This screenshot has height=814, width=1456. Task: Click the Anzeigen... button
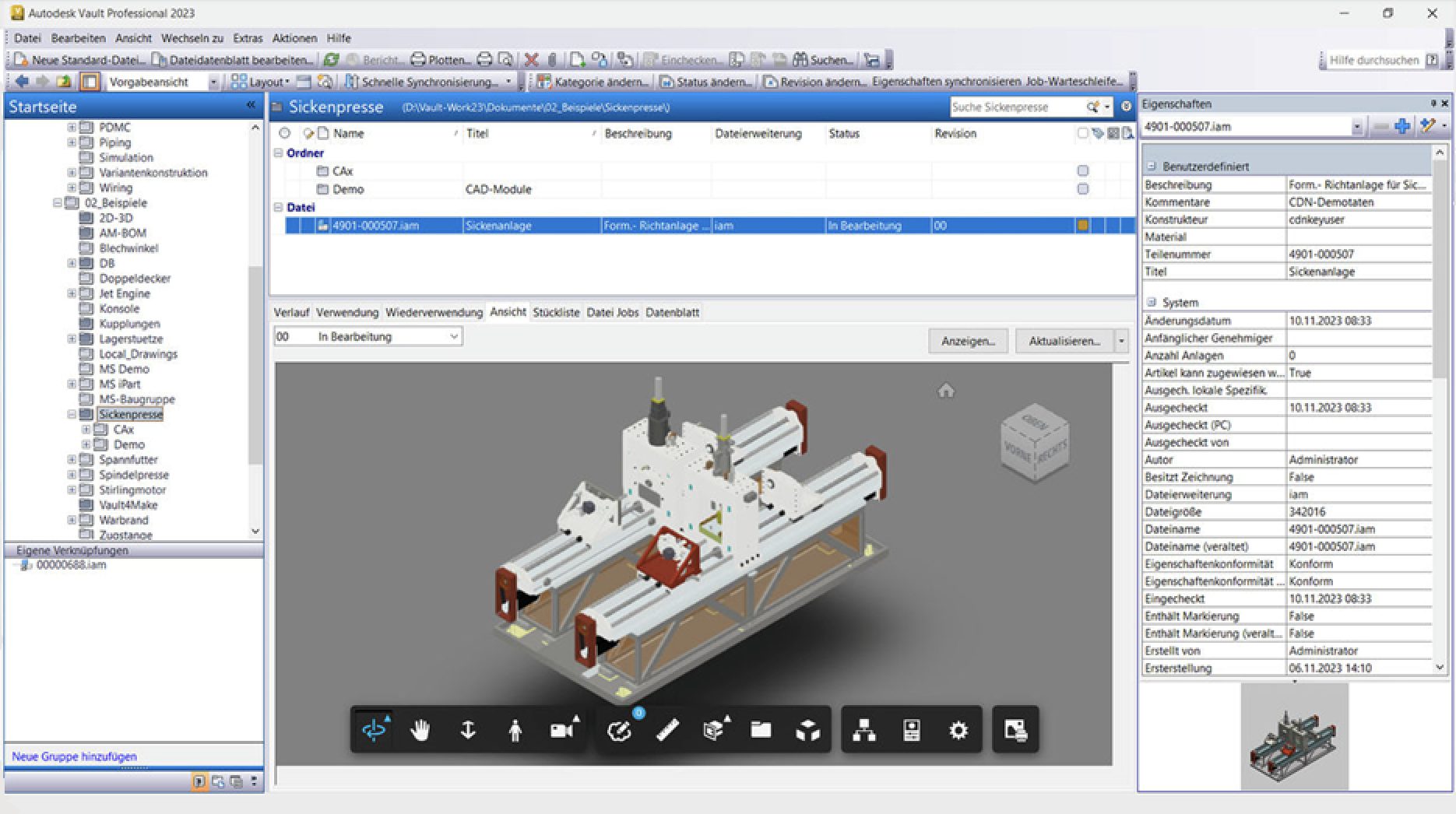click(968, 341)
